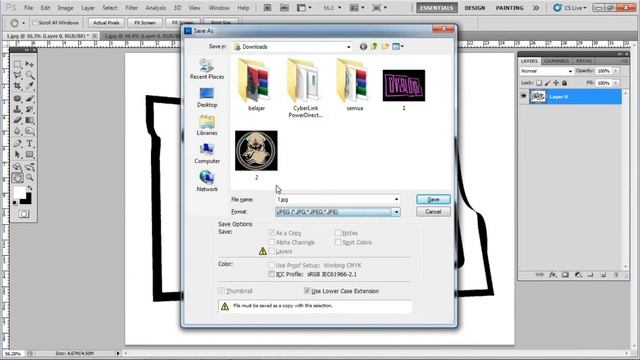
Task: Go to Recent Places in sidebar
Action: tap(207, 69)
